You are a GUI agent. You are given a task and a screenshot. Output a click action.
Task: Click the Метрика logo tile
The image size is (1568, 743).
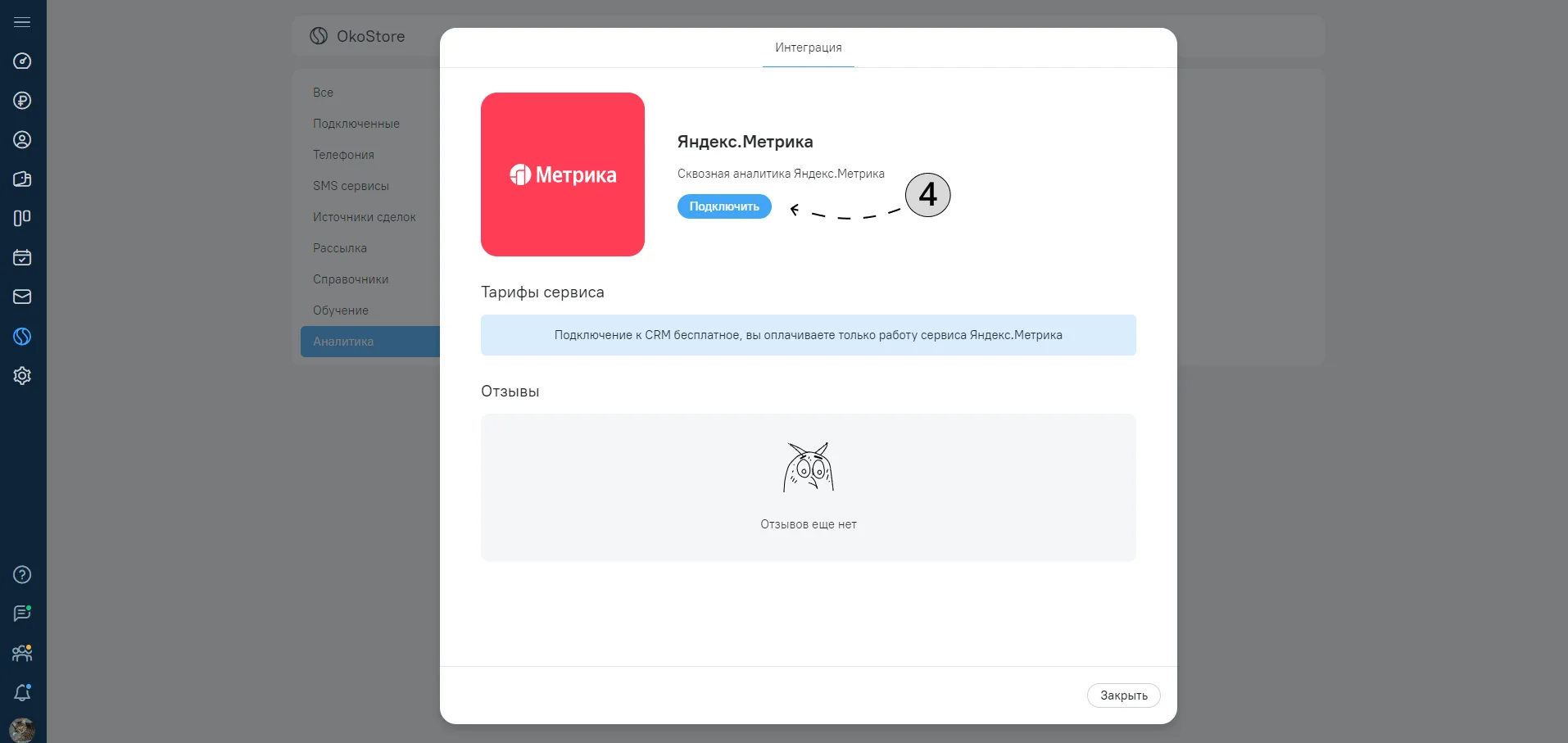click(x=563, y=174)
